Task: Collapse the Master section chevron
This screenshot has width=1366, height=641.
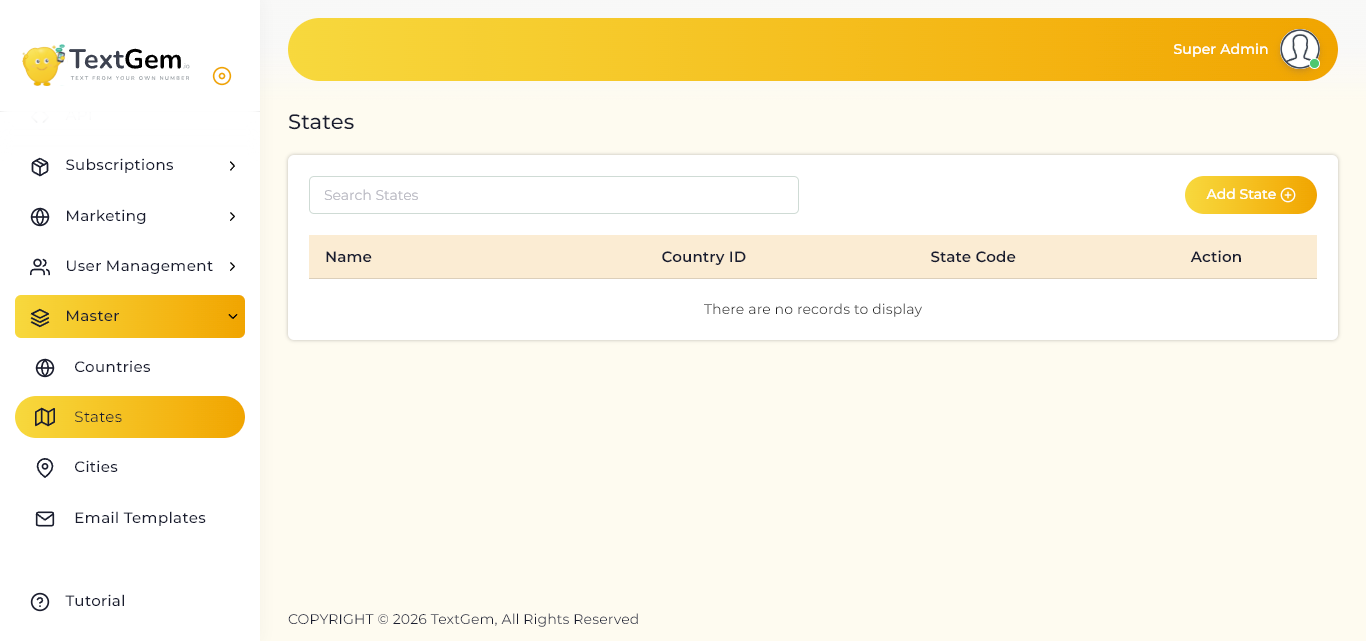Action: pyautogui.click(x=232, y=317)
